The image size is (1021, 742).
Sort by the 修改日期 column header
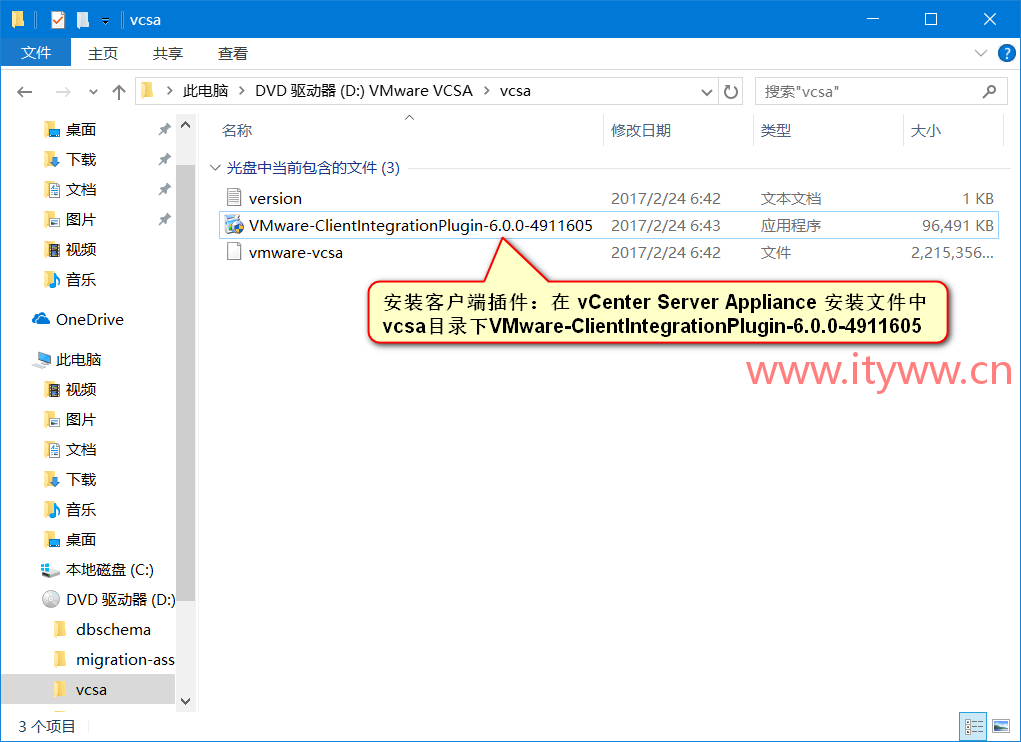(641, 130)
